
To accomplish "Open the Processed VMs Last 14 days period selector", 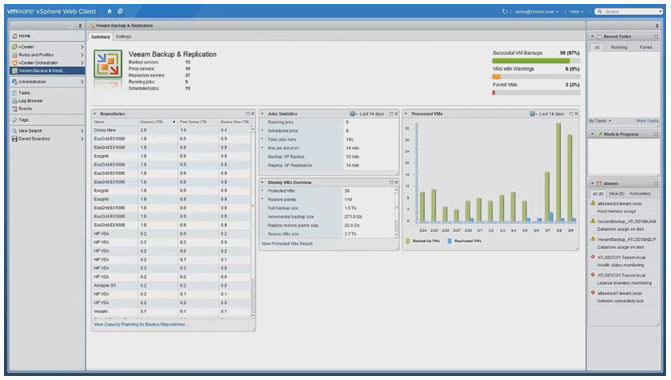I will [x=547, y=114].
